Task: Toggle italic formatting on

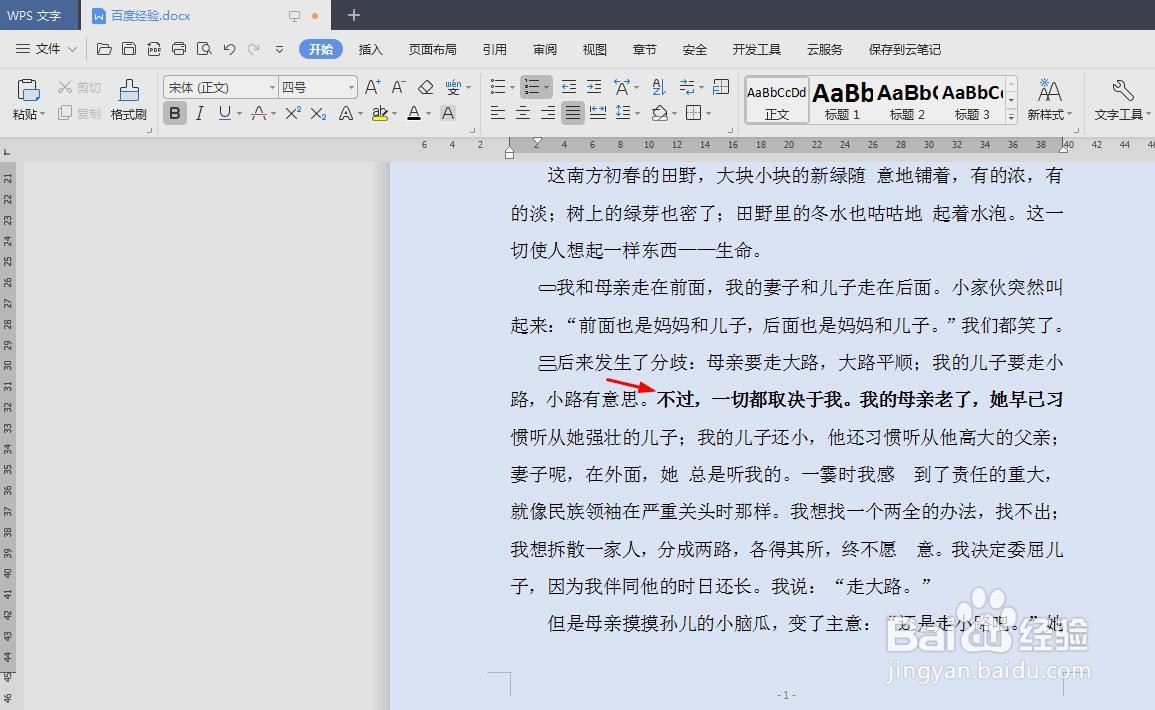Action: 200,113
